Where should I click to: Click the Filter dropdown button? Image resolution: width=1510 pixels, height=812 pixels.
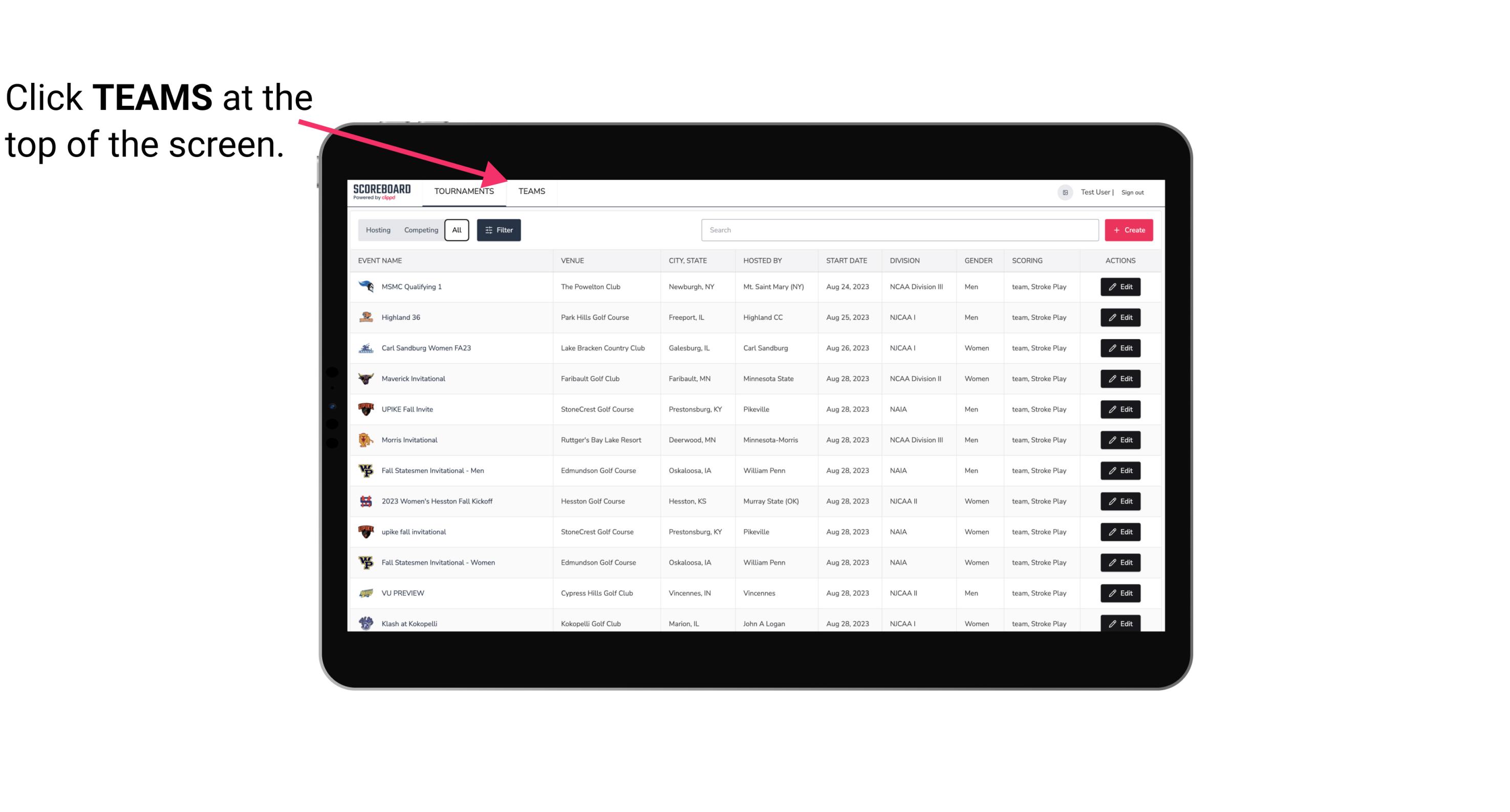(499, 230)
